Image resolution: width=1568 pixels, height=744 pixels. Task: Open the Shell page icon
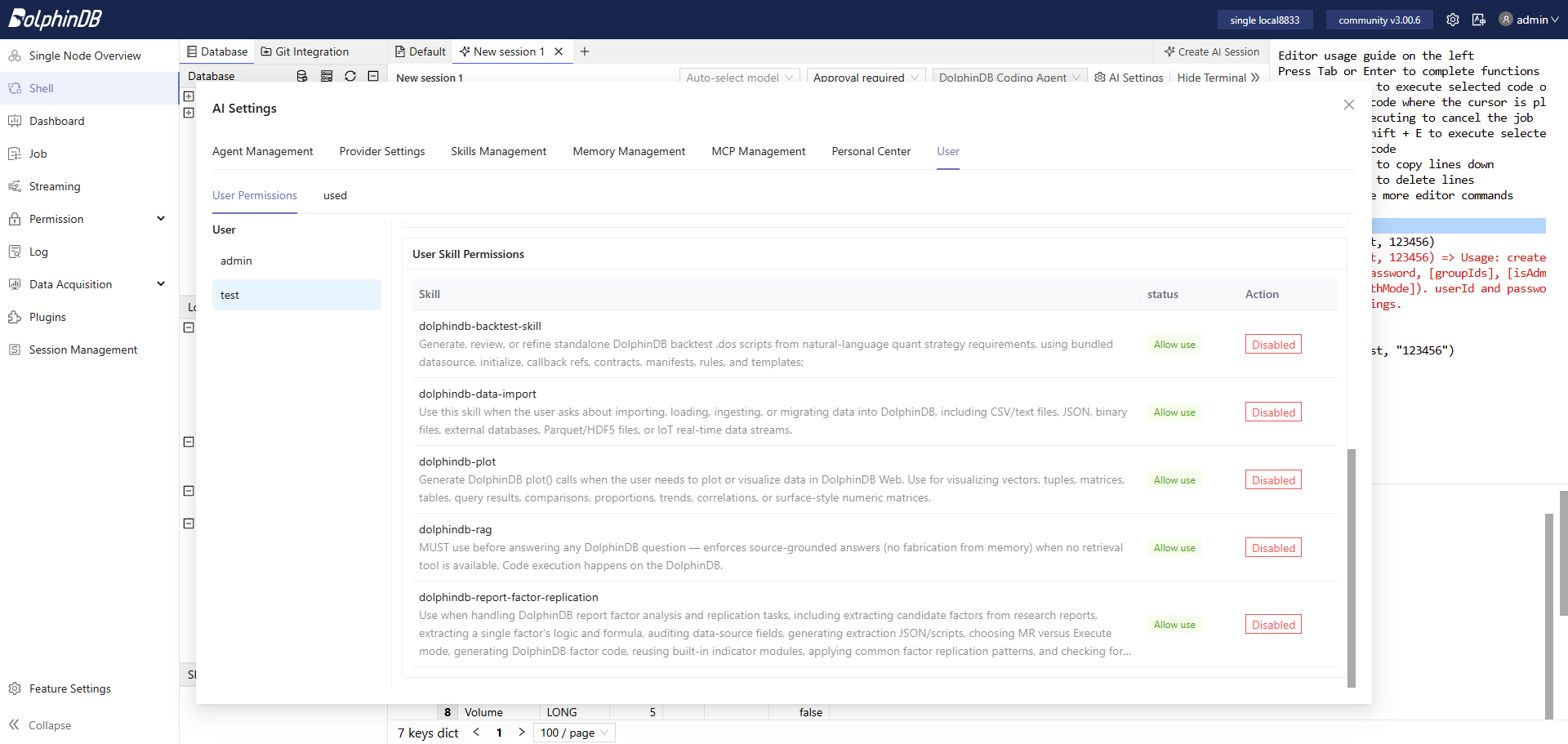click(15, 88)
